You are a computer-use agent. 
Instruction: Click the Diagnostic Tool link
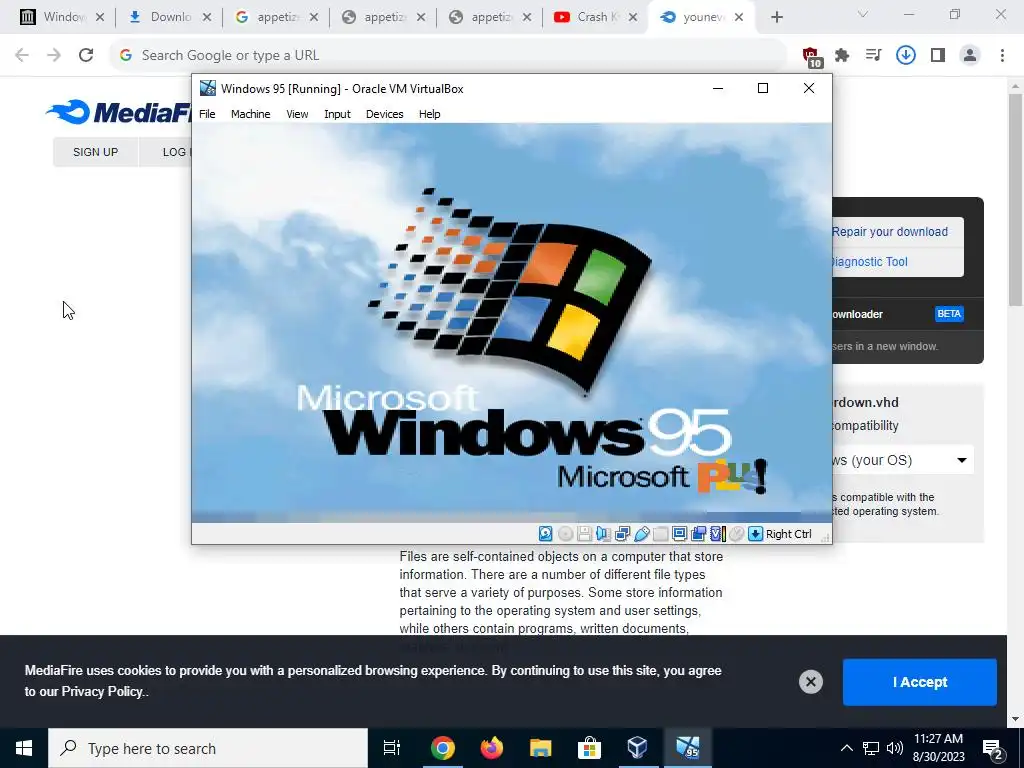[869, 262]
